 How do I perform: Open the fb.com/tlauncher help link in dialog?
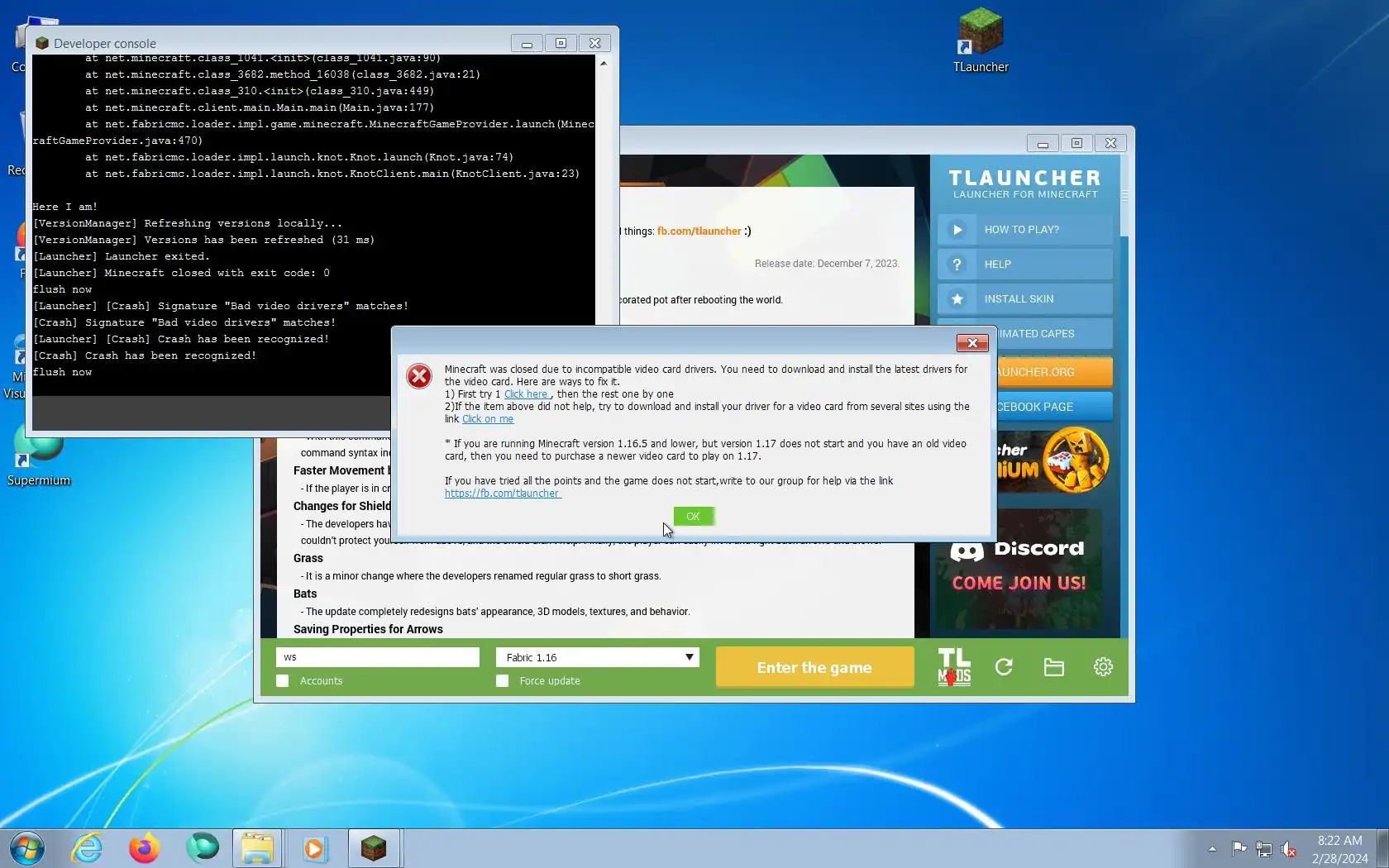[x=503, y=494]
